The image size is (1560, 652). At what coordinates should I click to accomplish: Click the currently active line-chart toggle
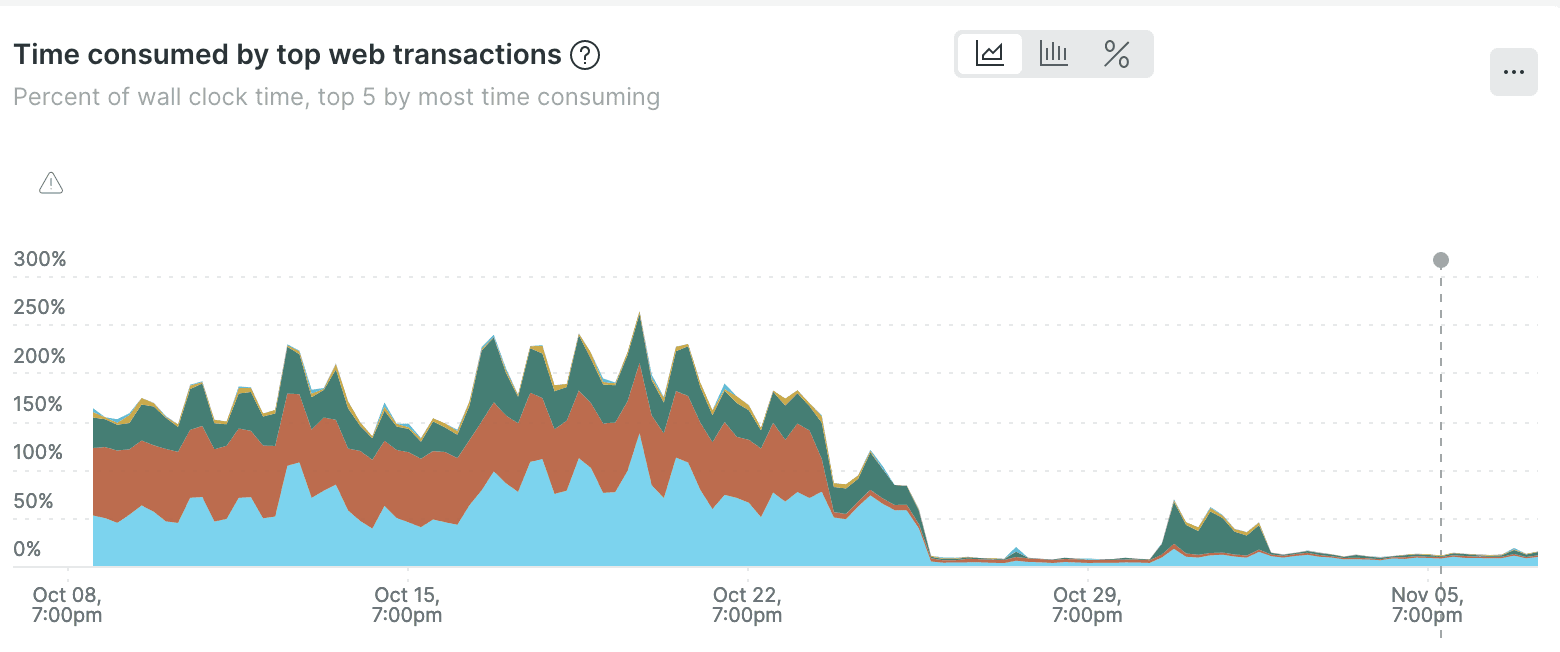(989, 54)
